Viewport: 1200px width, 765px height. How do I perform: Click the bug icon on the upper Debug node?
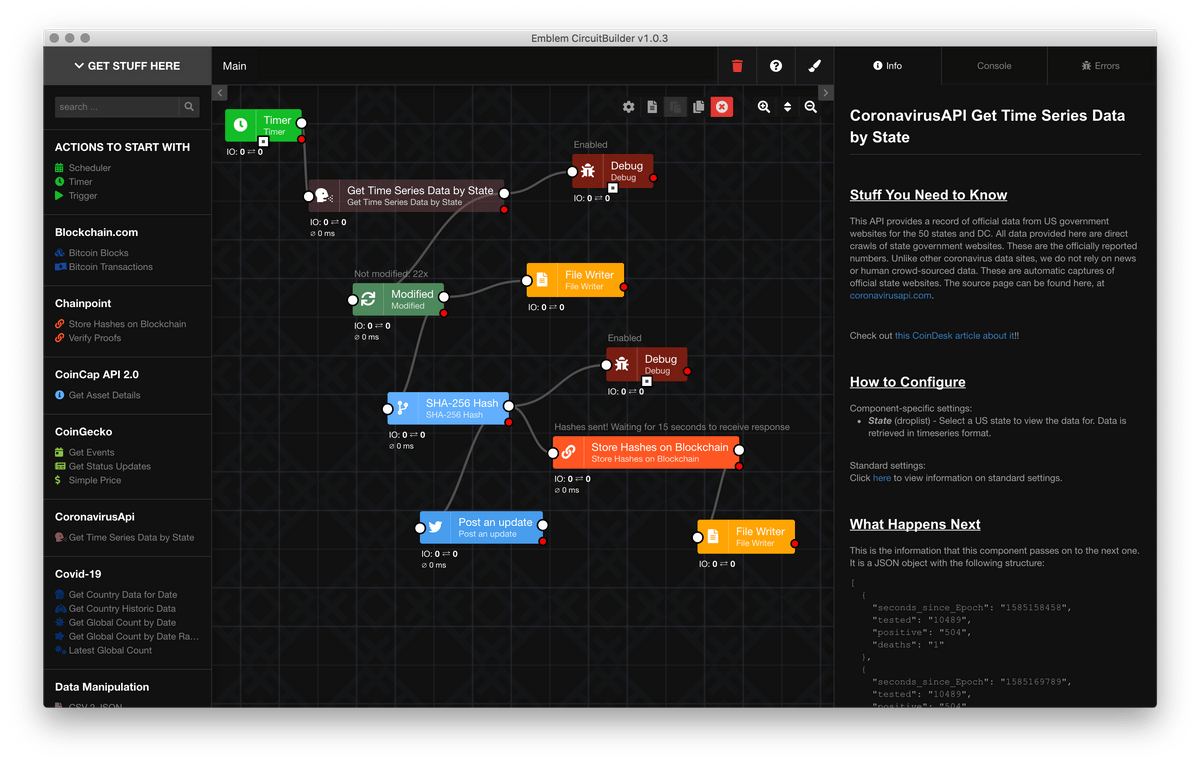pyautogui.click(x=588, y=171)
